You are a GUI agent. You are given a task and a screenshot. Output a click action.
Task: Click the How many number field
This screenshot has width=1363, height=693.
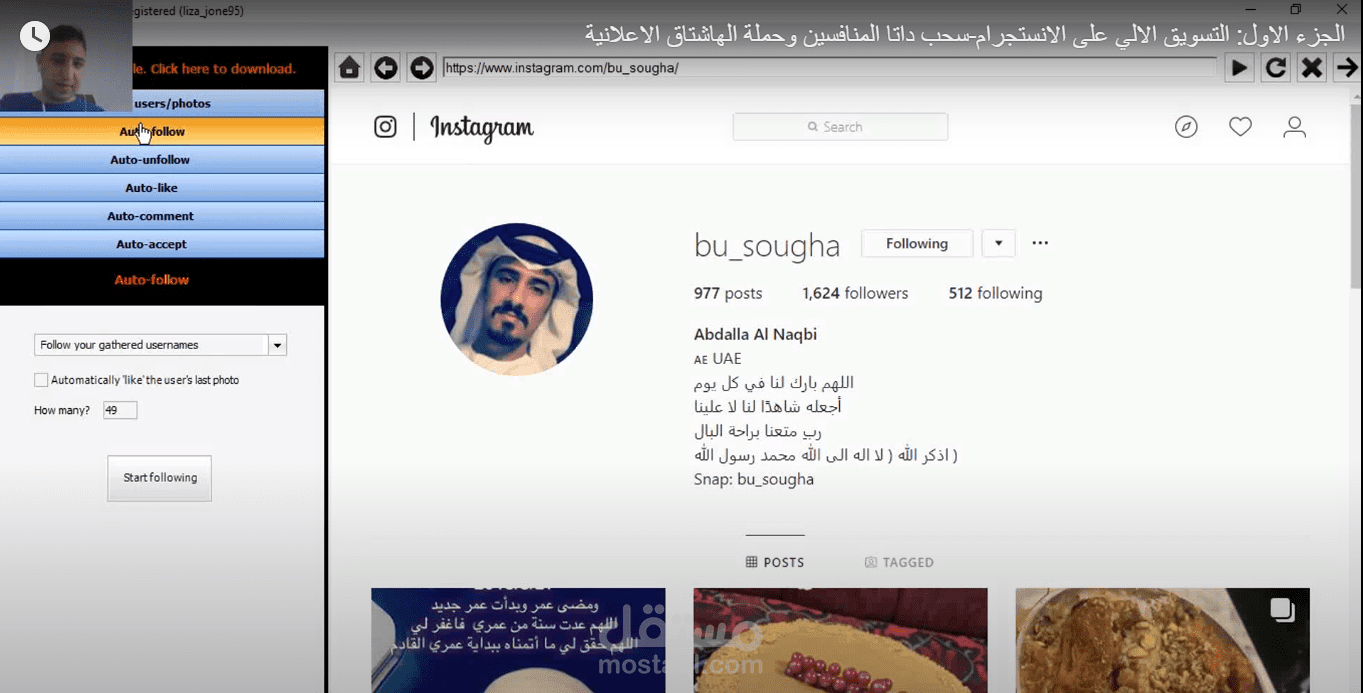120,410
